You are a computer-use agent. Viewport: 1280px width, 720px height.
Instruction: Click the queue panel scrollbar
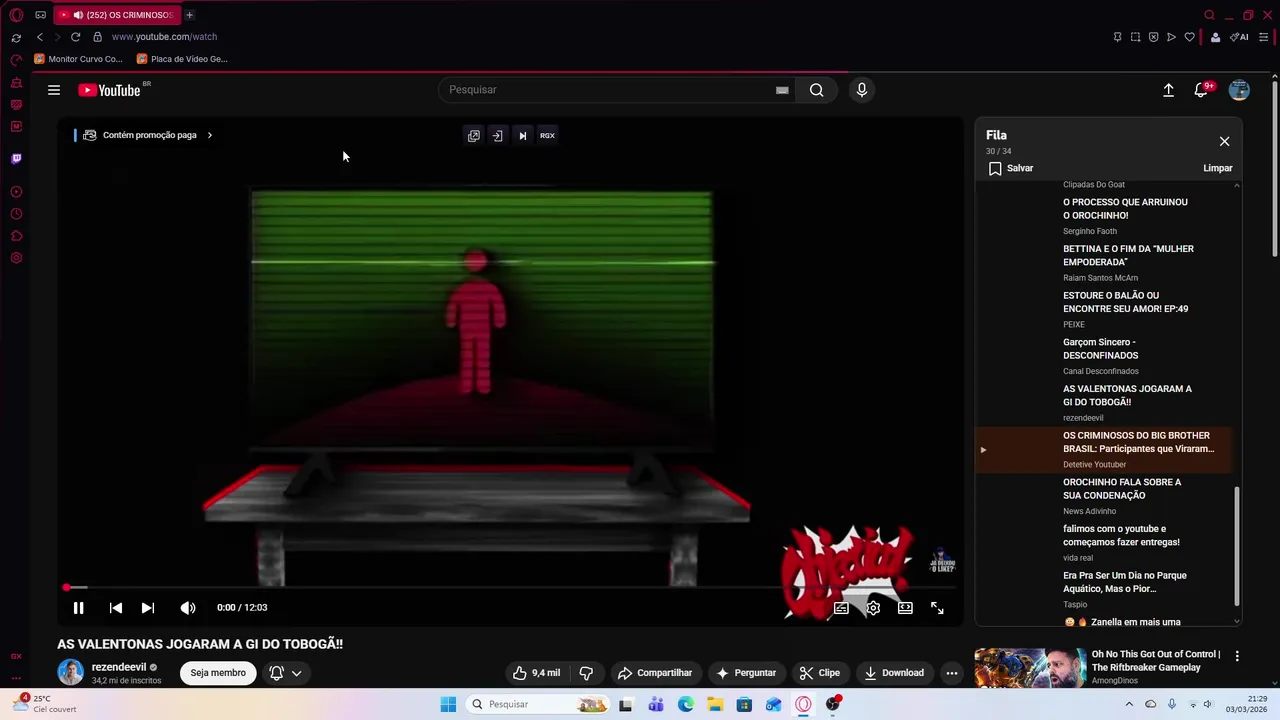1237,545
